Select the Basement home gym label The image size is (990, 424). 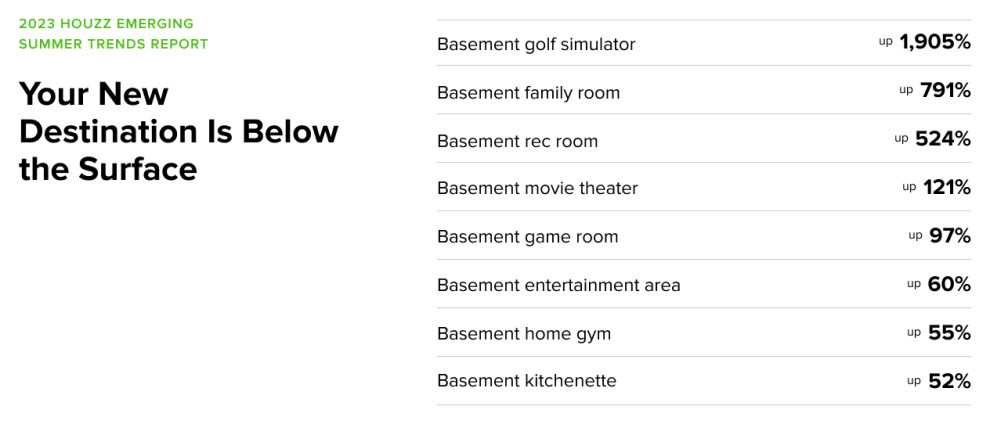click(523, 333)
